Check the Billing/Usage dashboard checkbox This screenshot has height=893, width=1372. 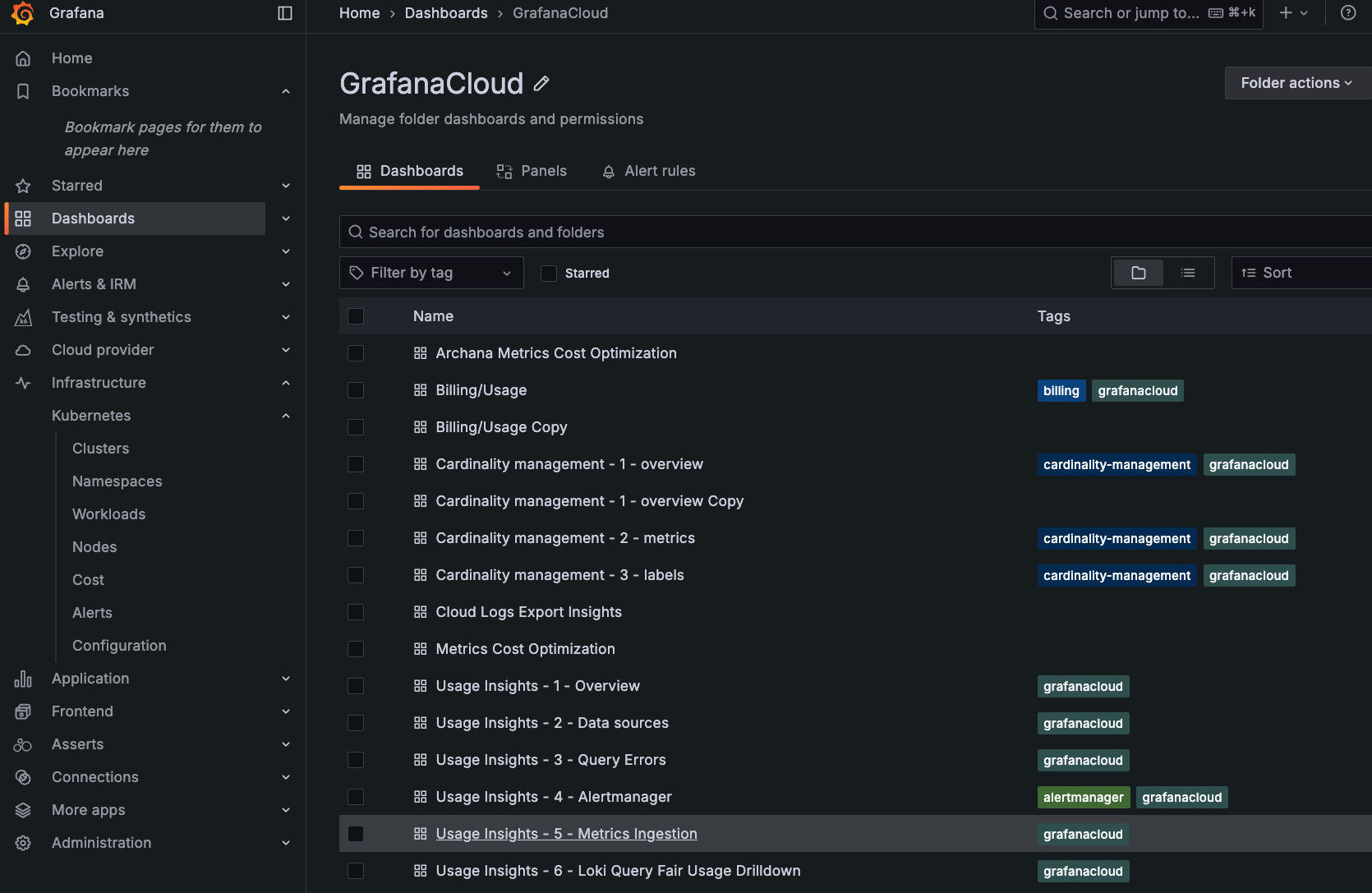(x=355, y=390)
